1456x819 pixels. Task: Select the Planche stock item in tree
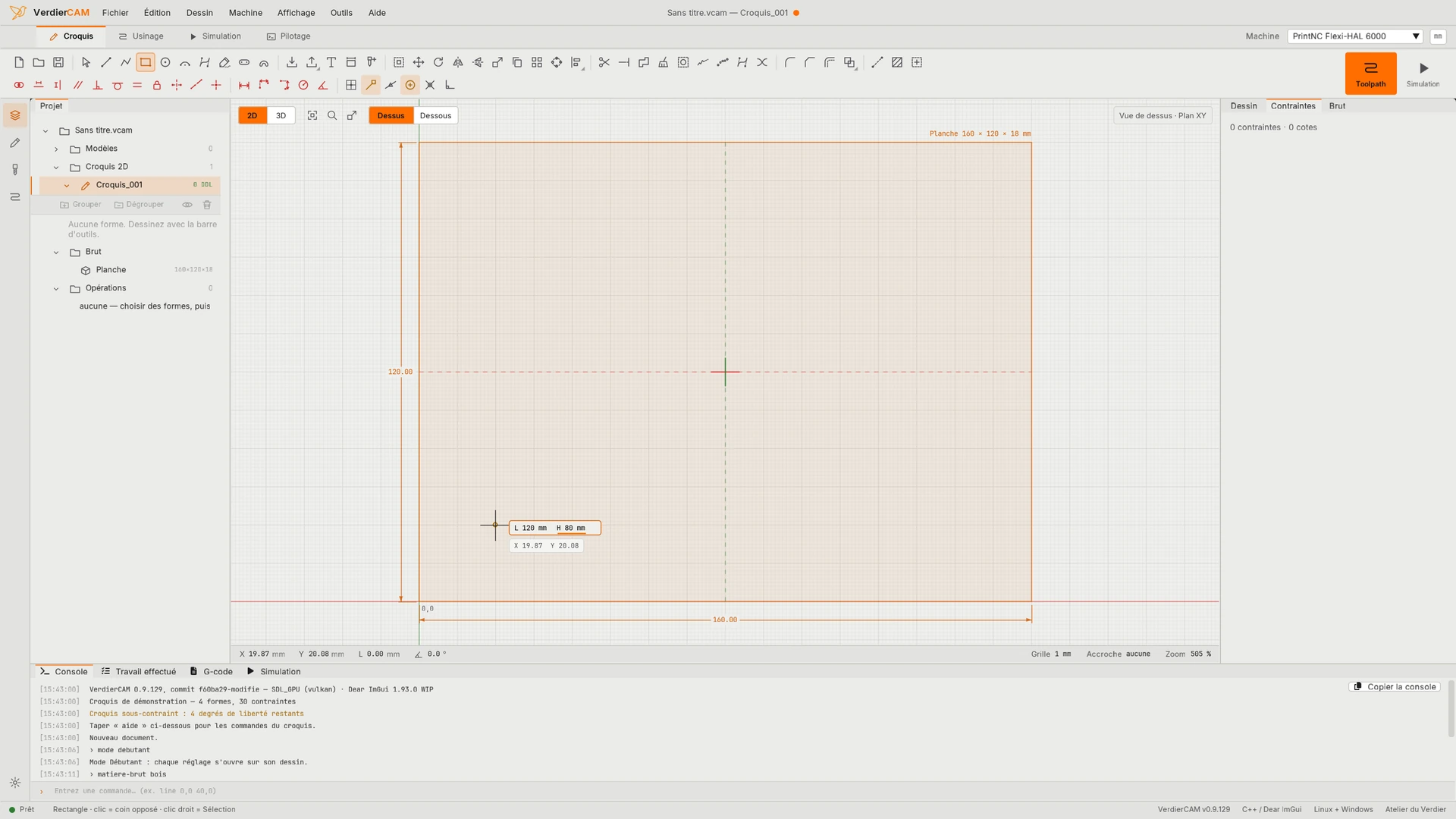pyautogui.click(x=130, y=270)
